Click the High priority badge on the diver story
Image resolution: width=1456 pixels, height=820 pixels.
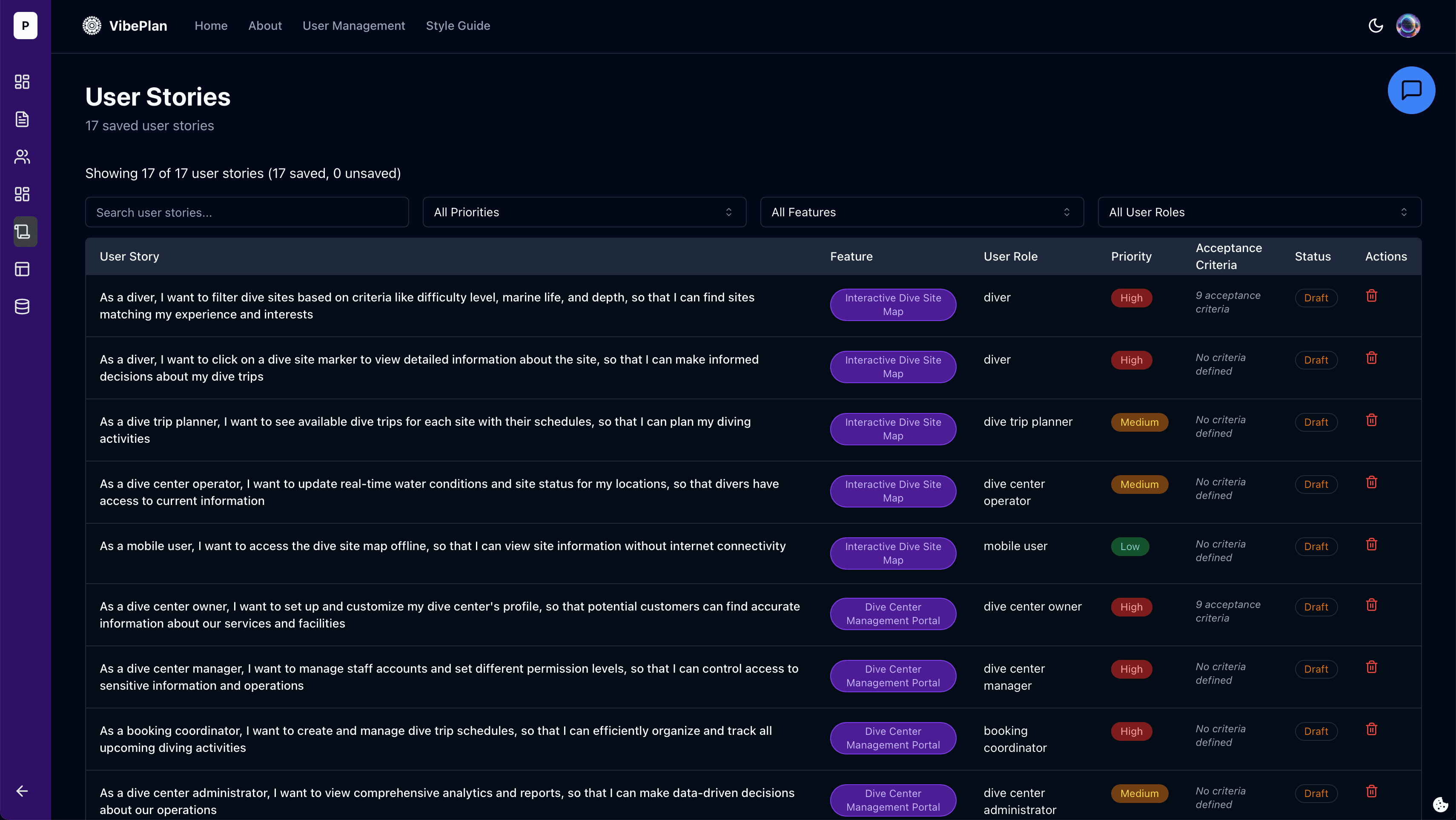1131,298
